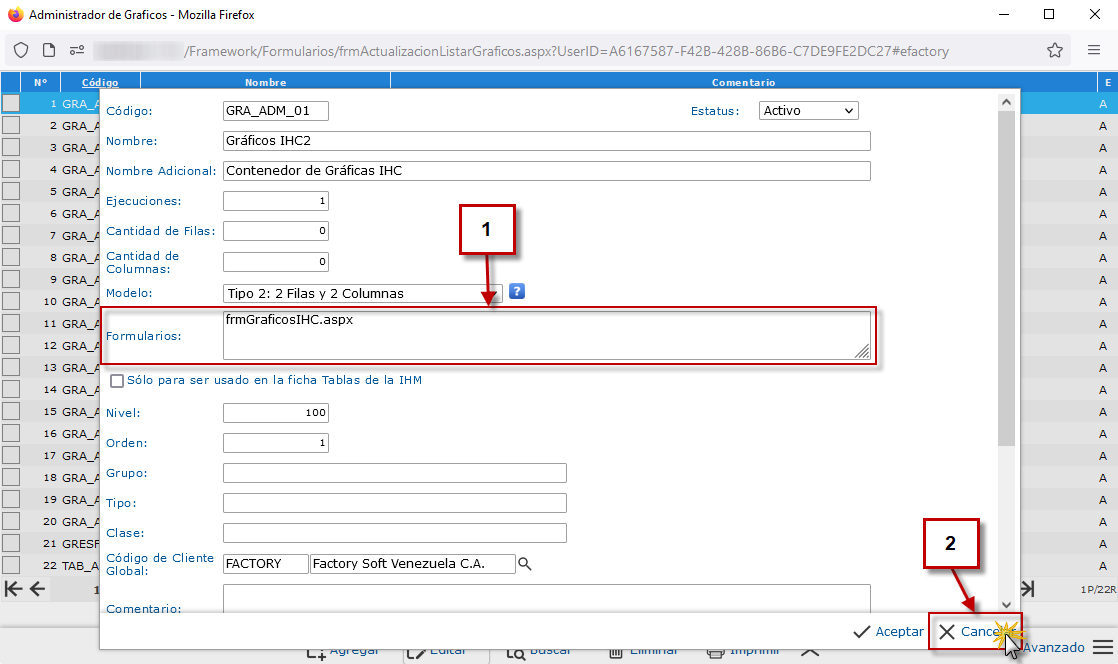Click the blue help icon beside Modelo

tap(517, 292)
